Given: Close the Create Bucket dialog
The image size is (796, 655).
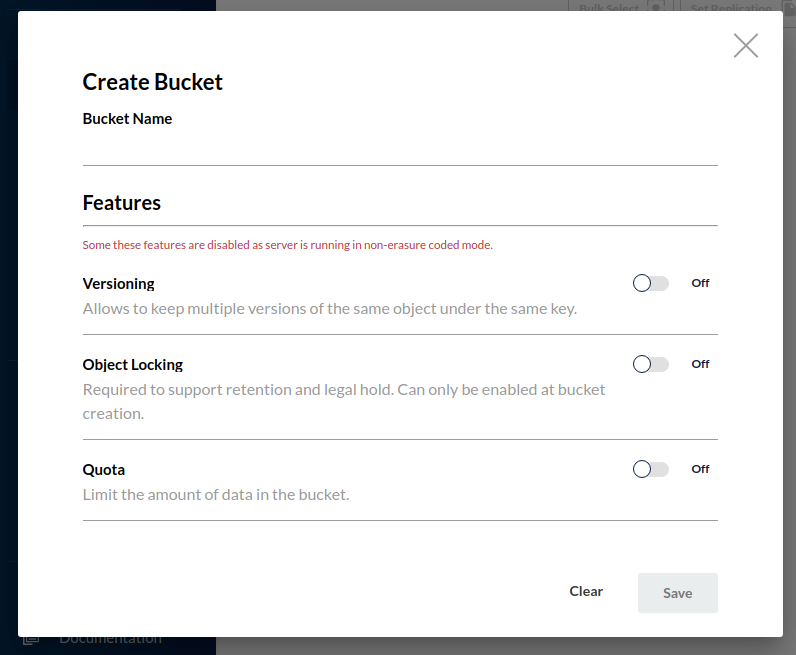Looking at the screenshot, I should [x=746, y=45].
